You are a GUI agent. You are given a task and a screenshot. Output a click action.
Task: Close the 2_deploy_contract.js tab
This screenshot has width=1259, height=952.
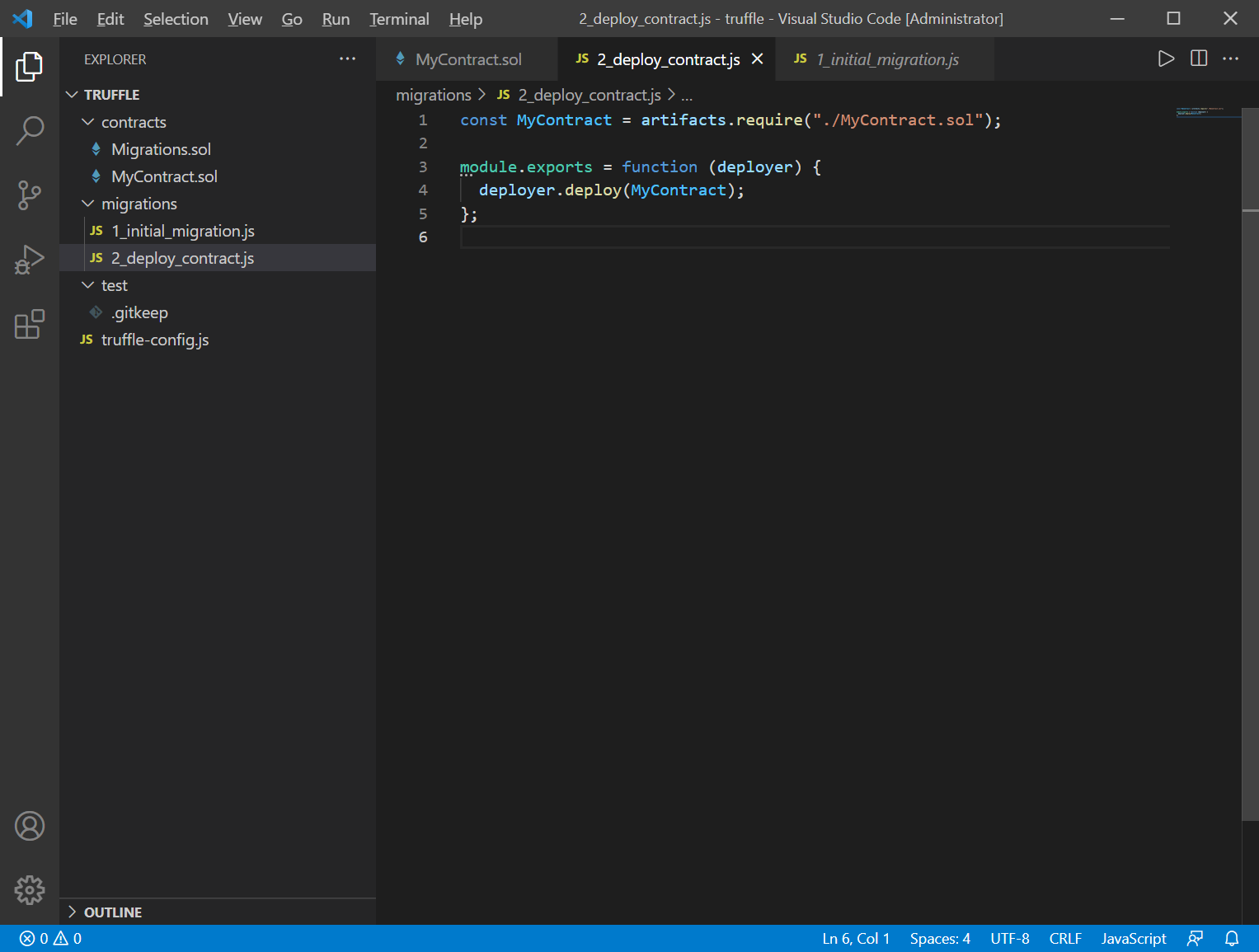757,59
